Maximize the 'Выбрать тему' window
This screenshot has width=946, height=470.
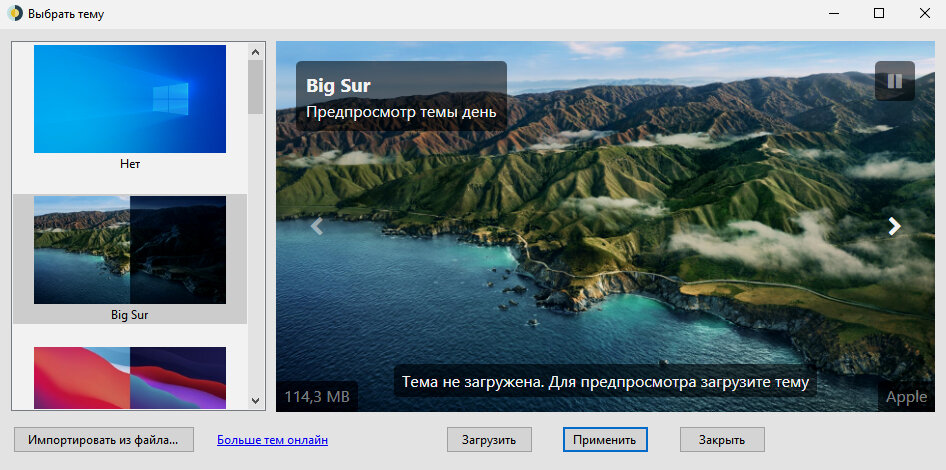(879, 14)
